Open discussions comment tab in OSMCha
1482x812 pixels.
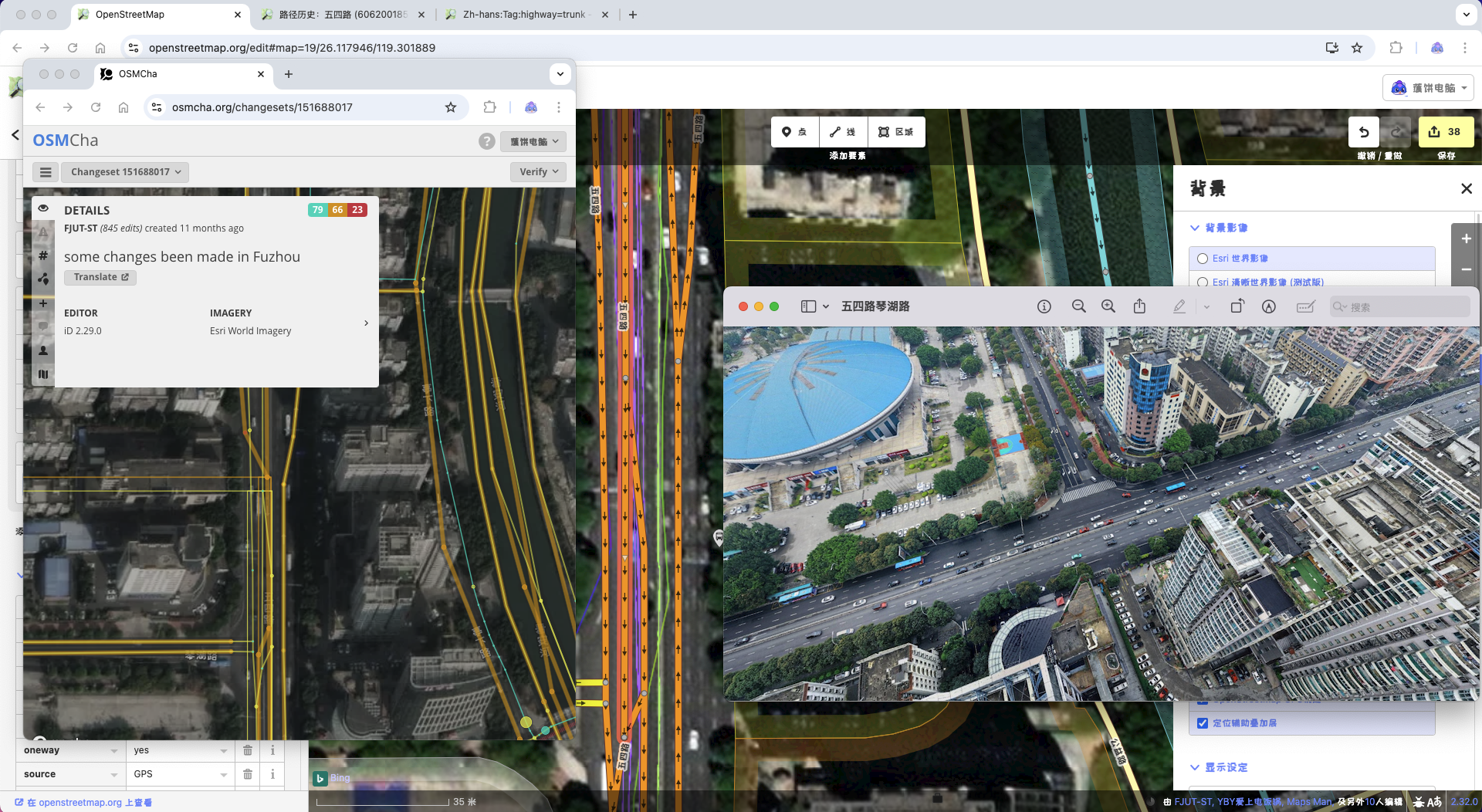[x=43, y=326]
